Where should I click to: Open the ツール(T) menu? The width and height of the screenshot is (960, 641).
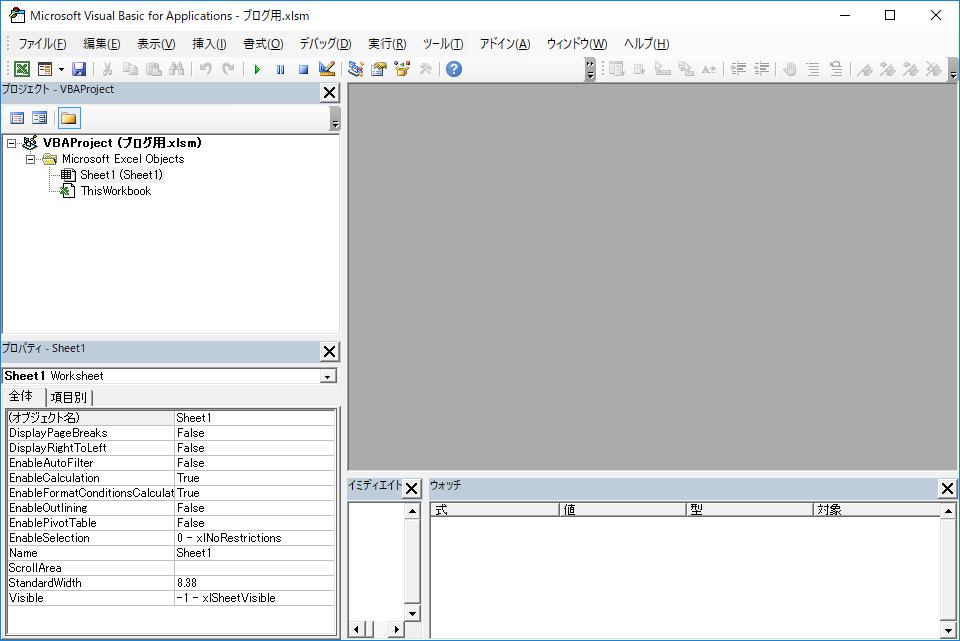443,44
